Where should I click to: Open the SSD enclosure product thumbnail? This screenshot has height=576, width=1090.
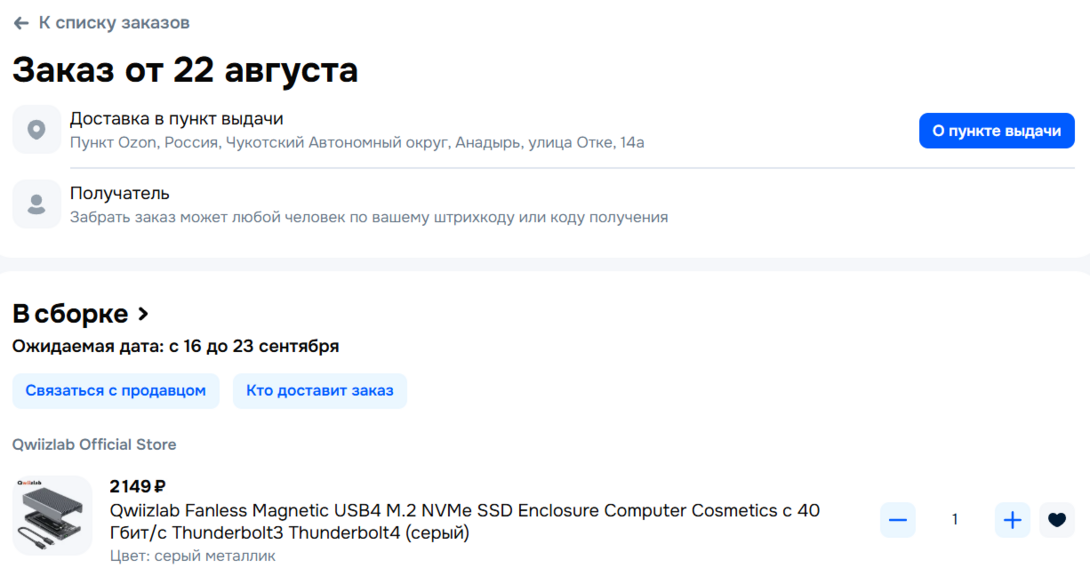point(52,516)
